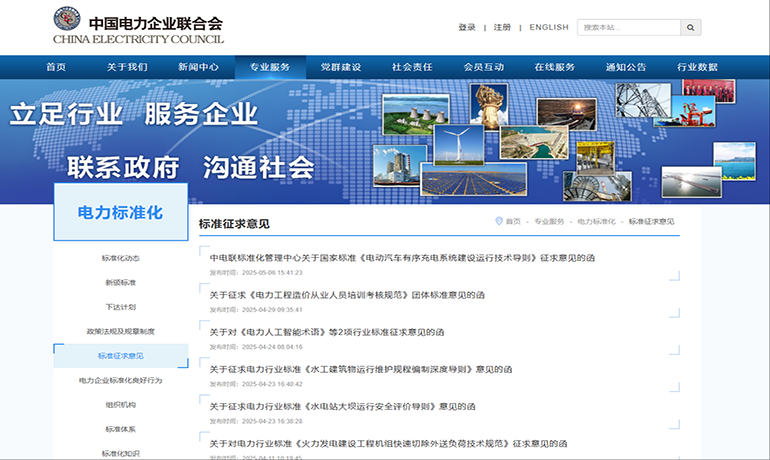Viewport: 770px width, 460px height.
Task: Click the 电力标准化 breadcrumb link
Action: click(596, 222)
